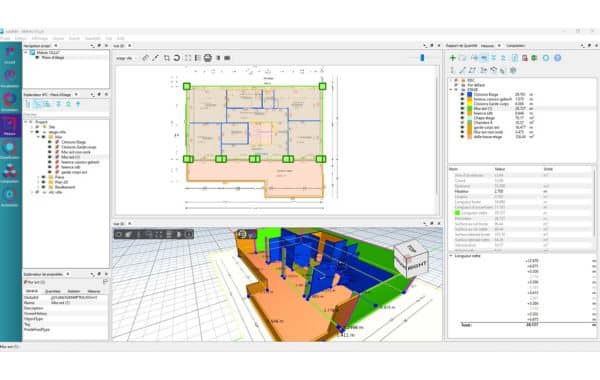
Task: Open the Comparaison module in left sidebar
Action: pos(10,174)
